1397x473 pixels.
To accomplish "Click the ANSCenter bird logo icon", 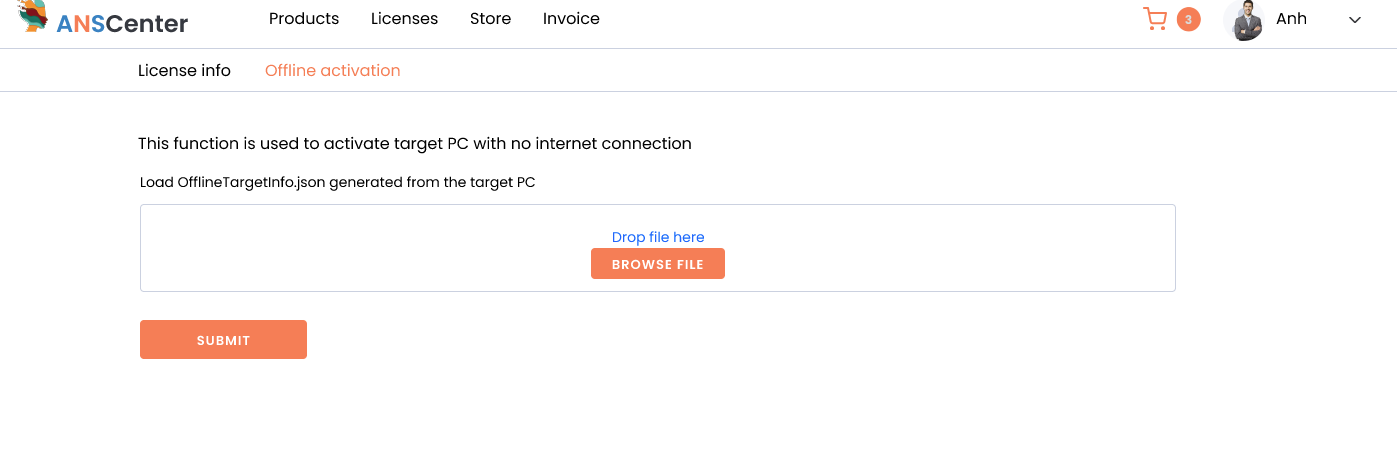I will click(33, 16).
